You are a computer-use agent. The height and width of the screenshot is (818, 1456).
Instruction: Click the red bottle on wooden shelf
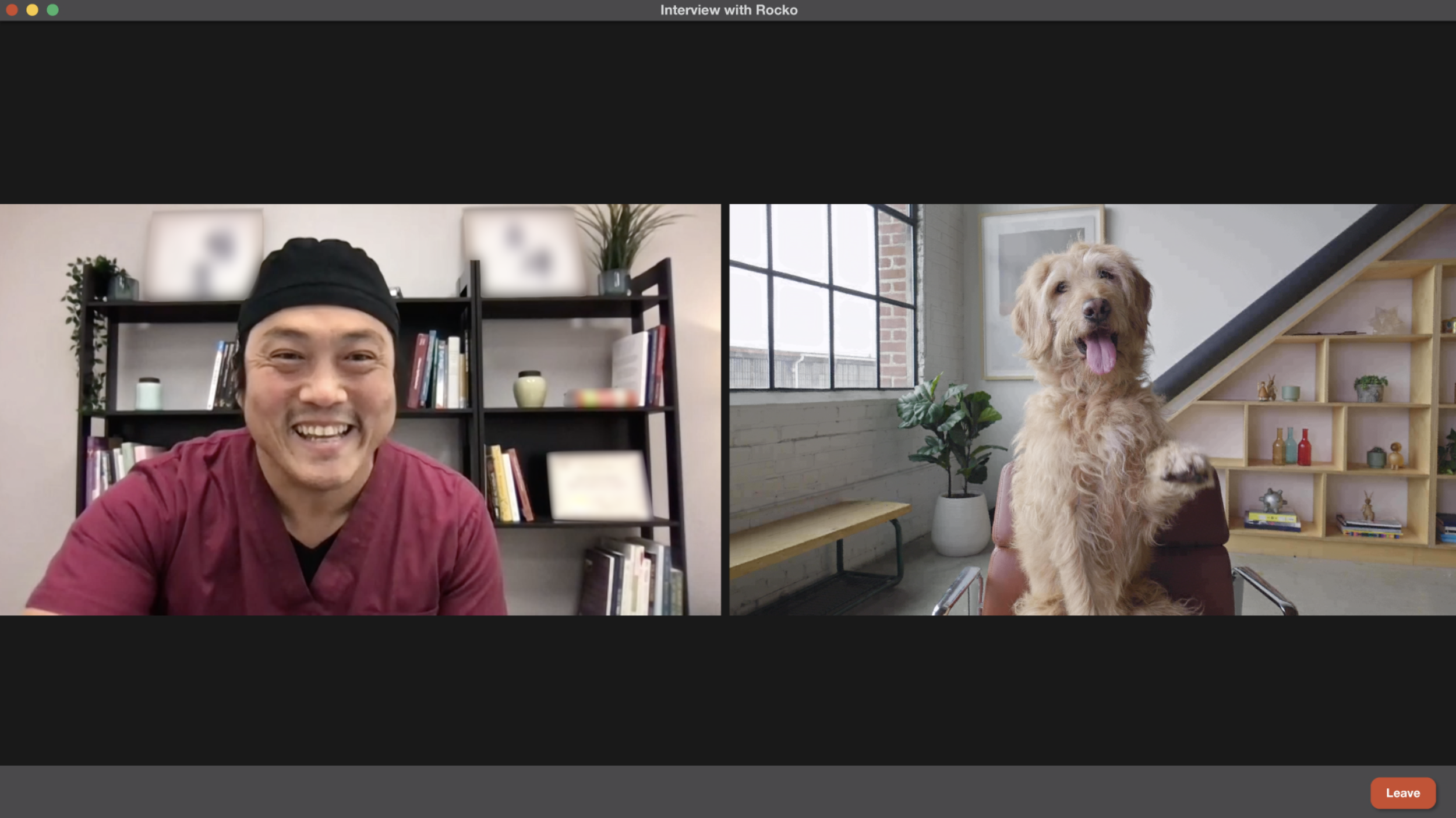click(x=1304, y=447)
